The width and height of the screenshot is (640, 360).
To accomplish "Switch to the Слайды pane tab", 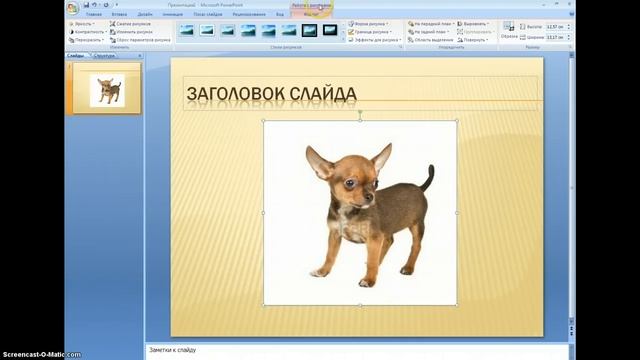I will click(76, 56).
